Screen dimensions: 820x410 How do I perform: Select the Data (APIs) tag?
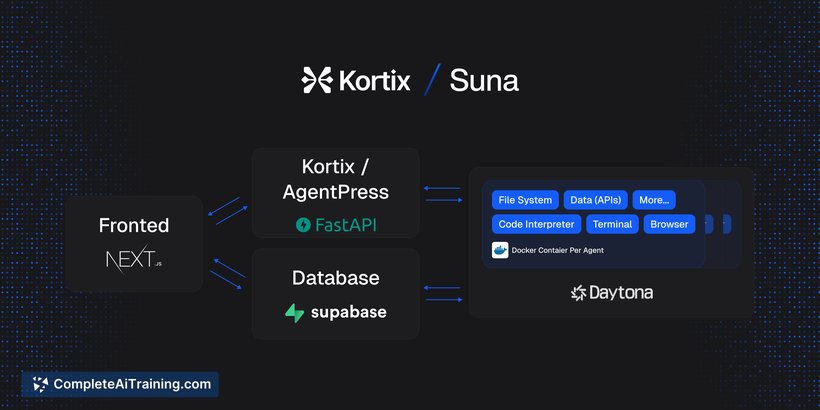click(595, 200)
